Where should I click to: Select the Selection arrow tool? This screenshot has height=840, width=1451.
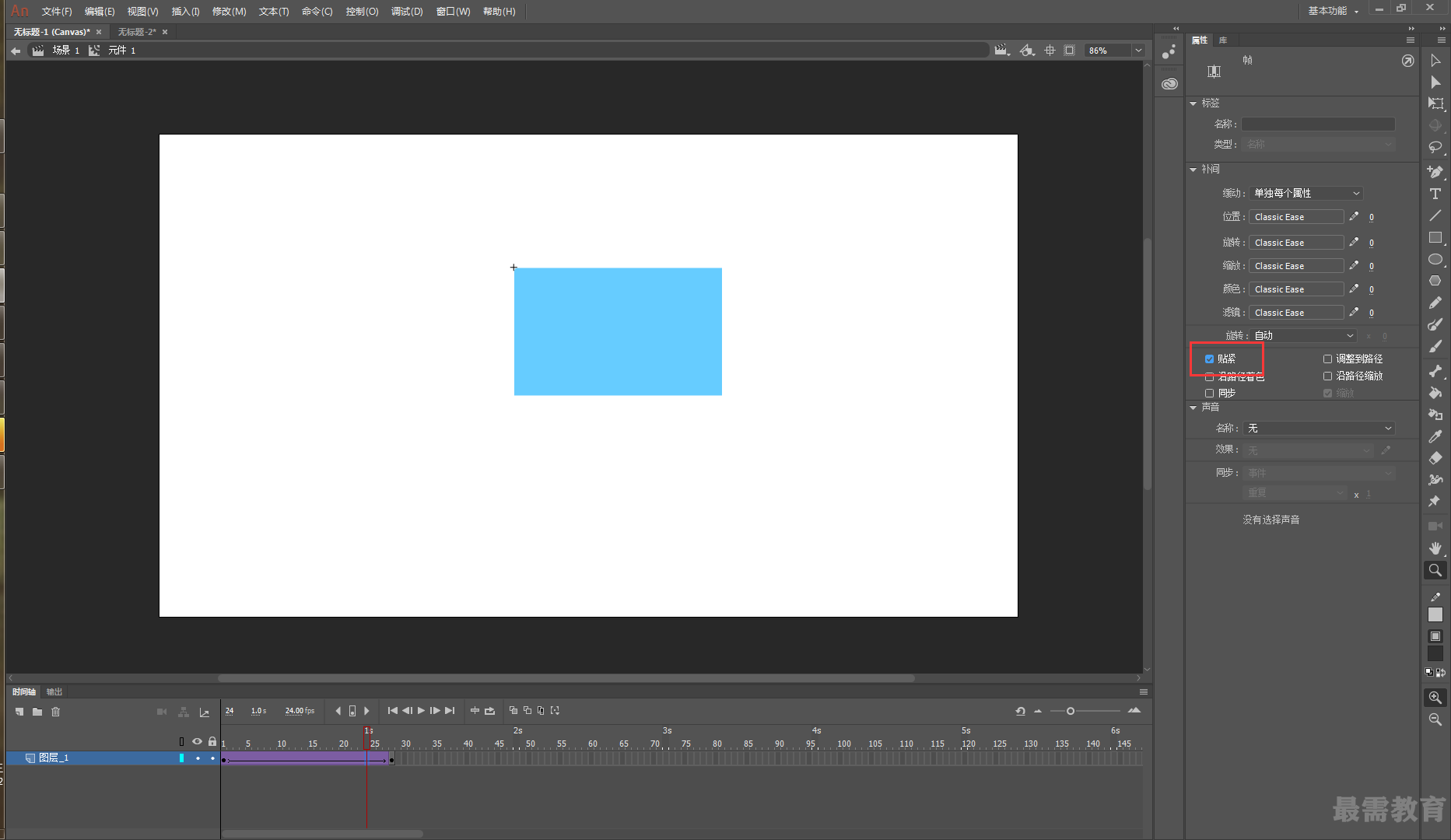[x=1435, y=61]
